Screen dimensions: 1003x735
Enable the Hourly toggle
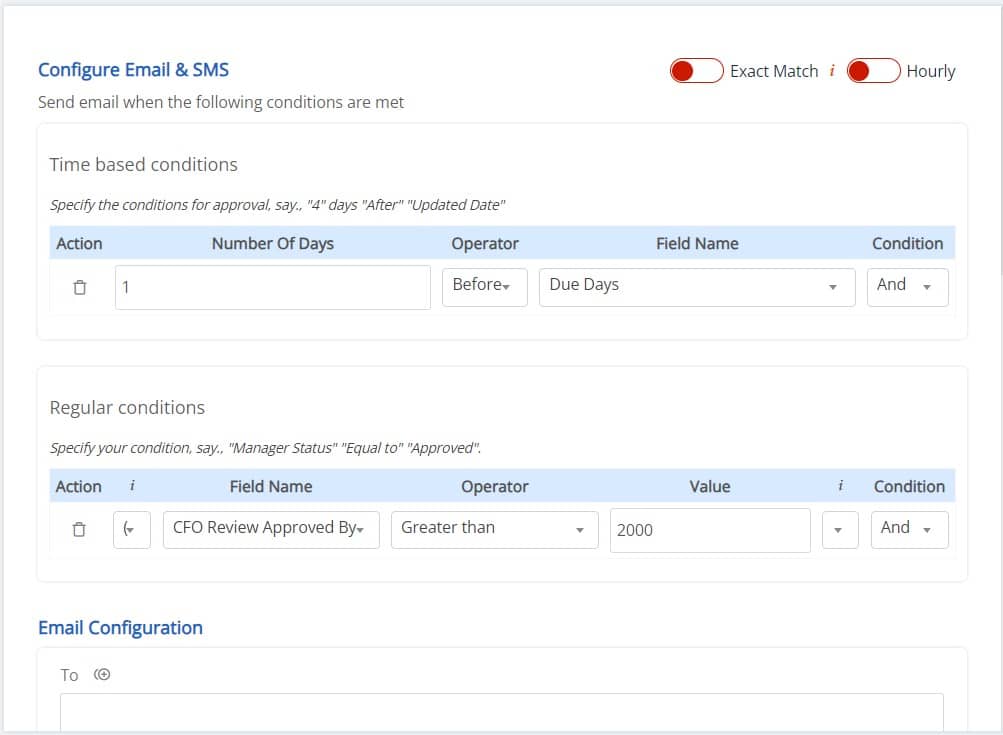pos(873,70)
